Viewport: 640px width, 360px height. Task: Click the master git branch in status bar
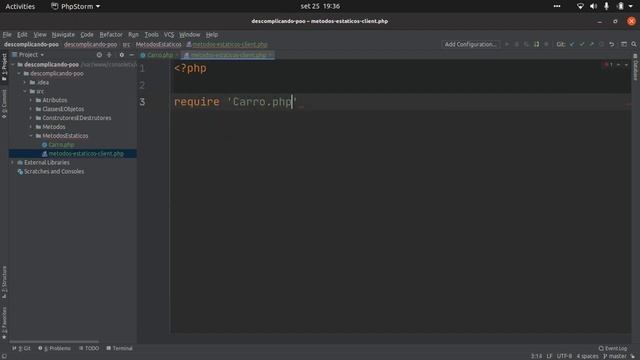pos(615,356)
